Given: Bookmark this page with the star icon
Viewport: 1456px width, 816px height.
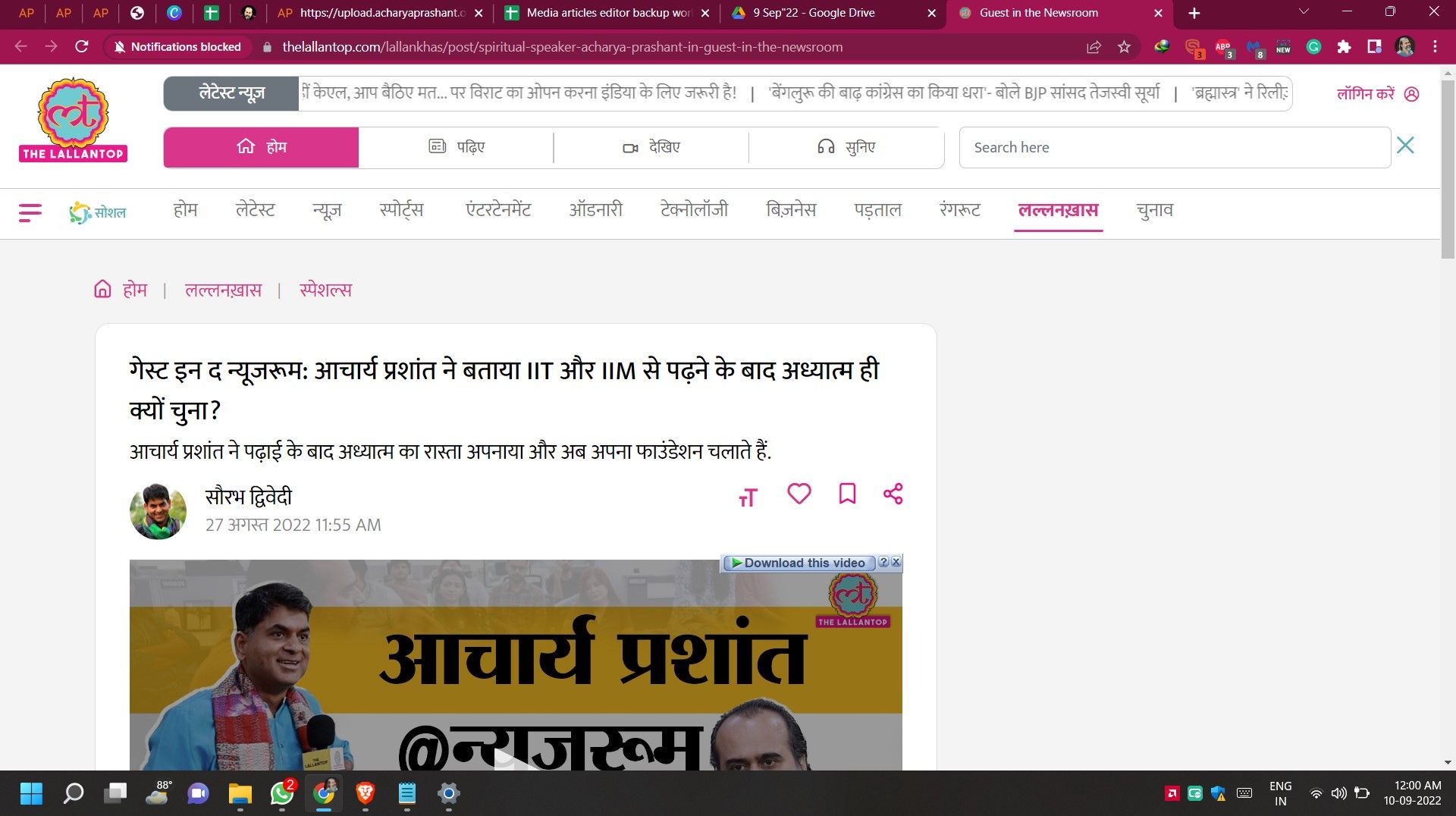Looking at the screenshot, I should [1124, 47].
